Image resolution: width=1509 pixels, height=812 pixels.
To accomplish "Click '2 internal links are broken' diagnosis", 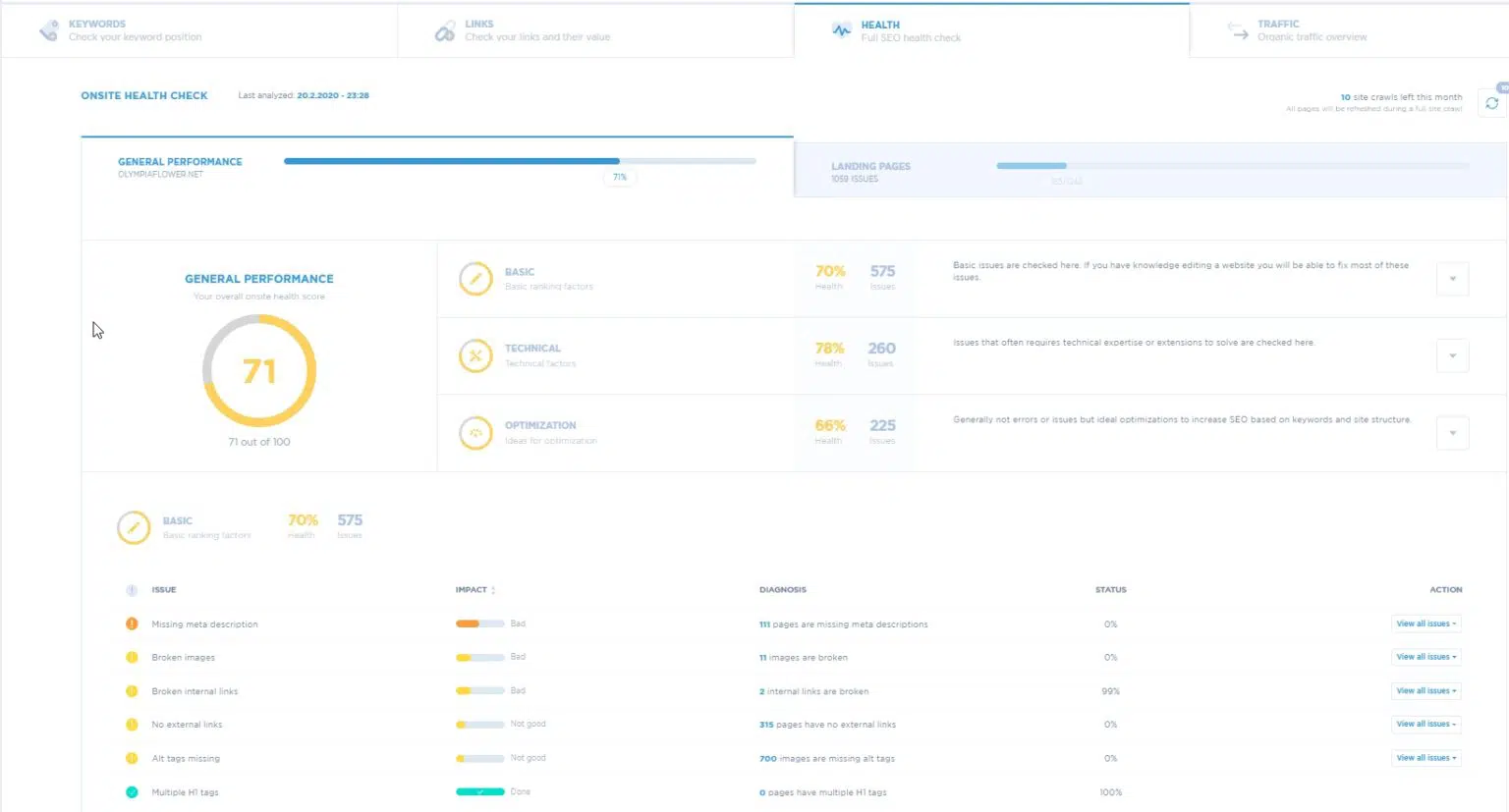I will point(813,691).
